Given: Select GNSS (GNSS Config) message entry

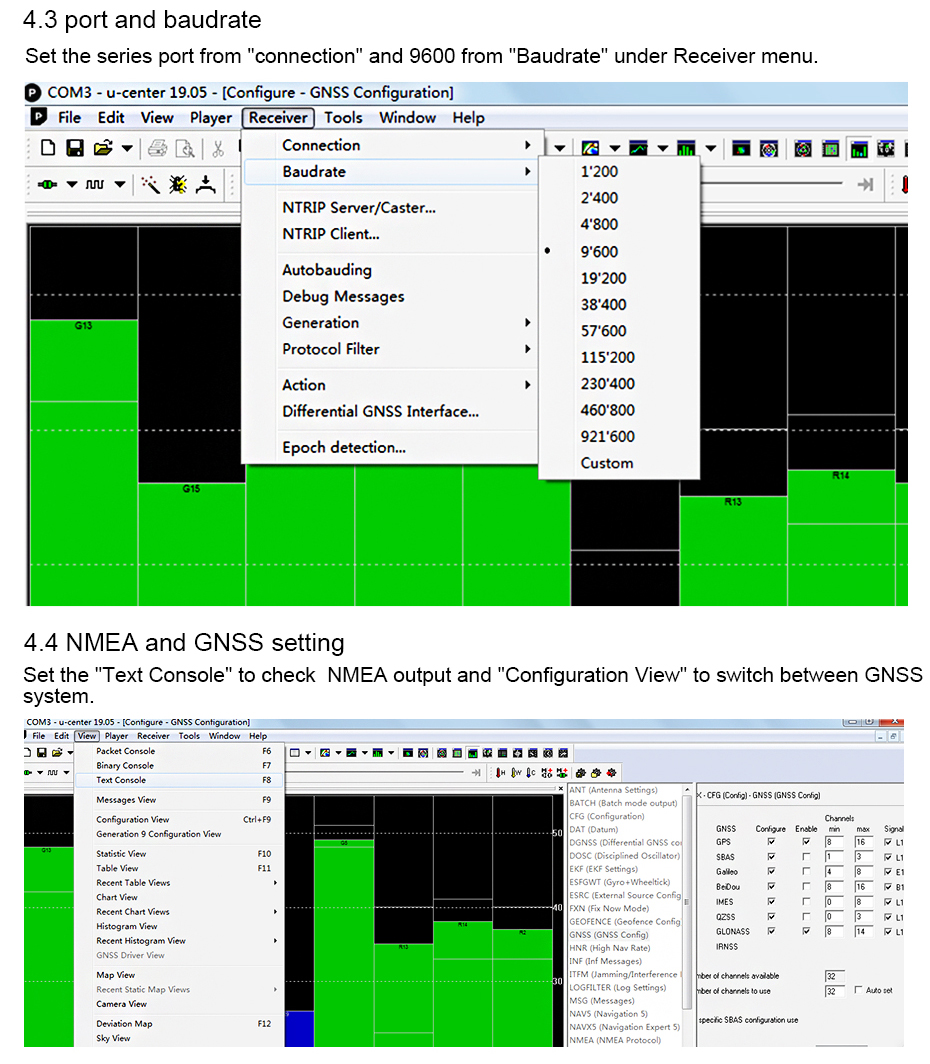Looking at the screenshot, I should coord(608,934).
